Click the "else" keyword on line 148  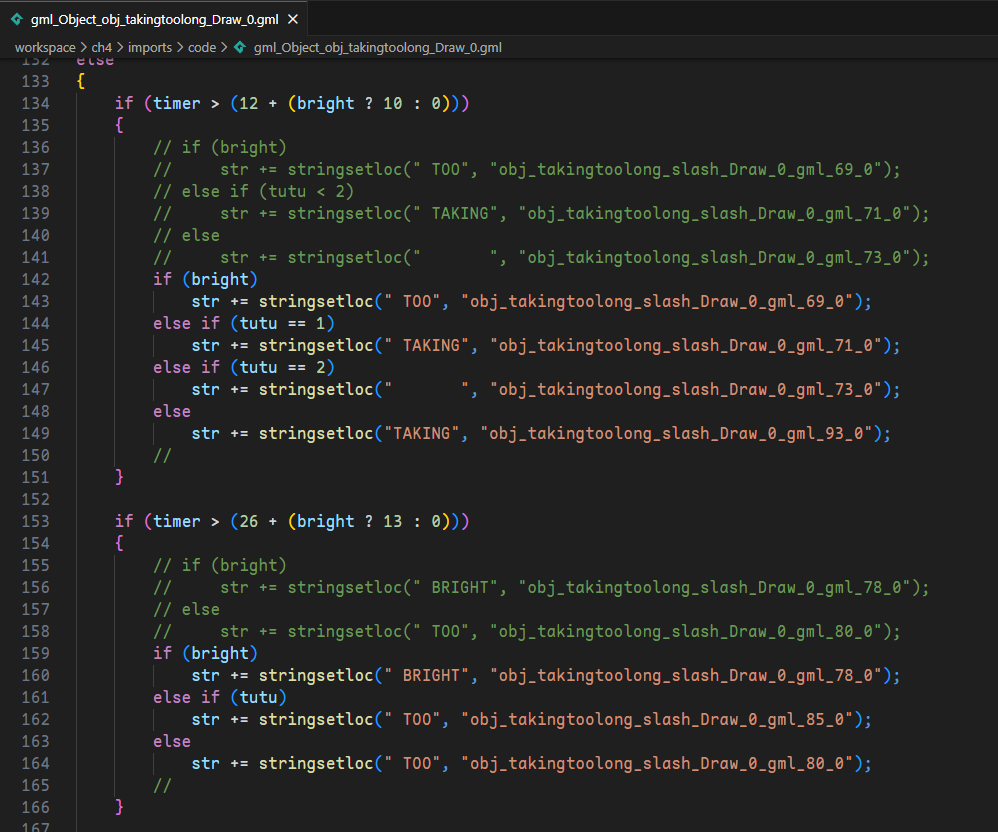[x=172, y=411]
